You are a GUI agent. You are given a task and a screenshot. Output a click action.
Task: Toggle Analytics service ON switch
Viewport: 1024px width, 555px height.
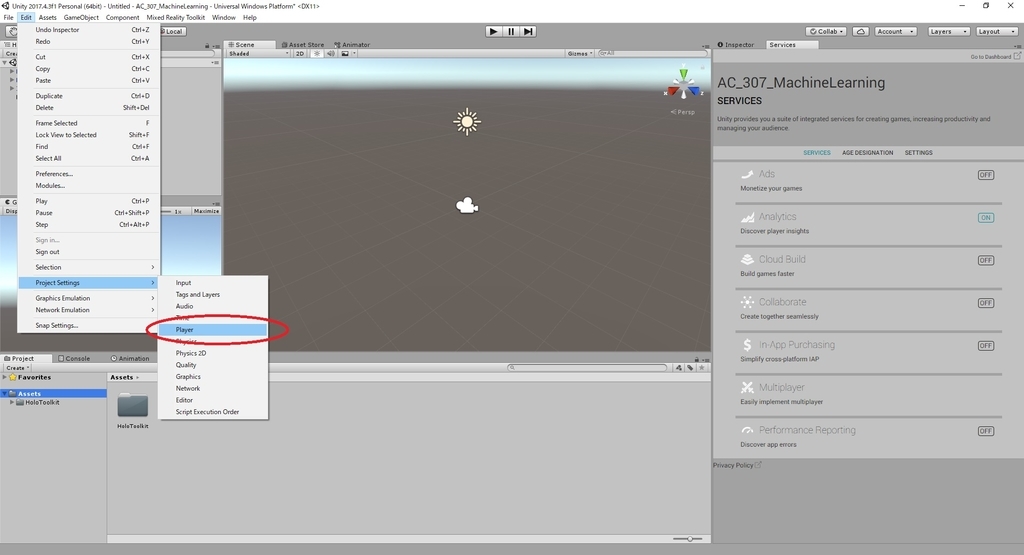(x=985, y=217)
